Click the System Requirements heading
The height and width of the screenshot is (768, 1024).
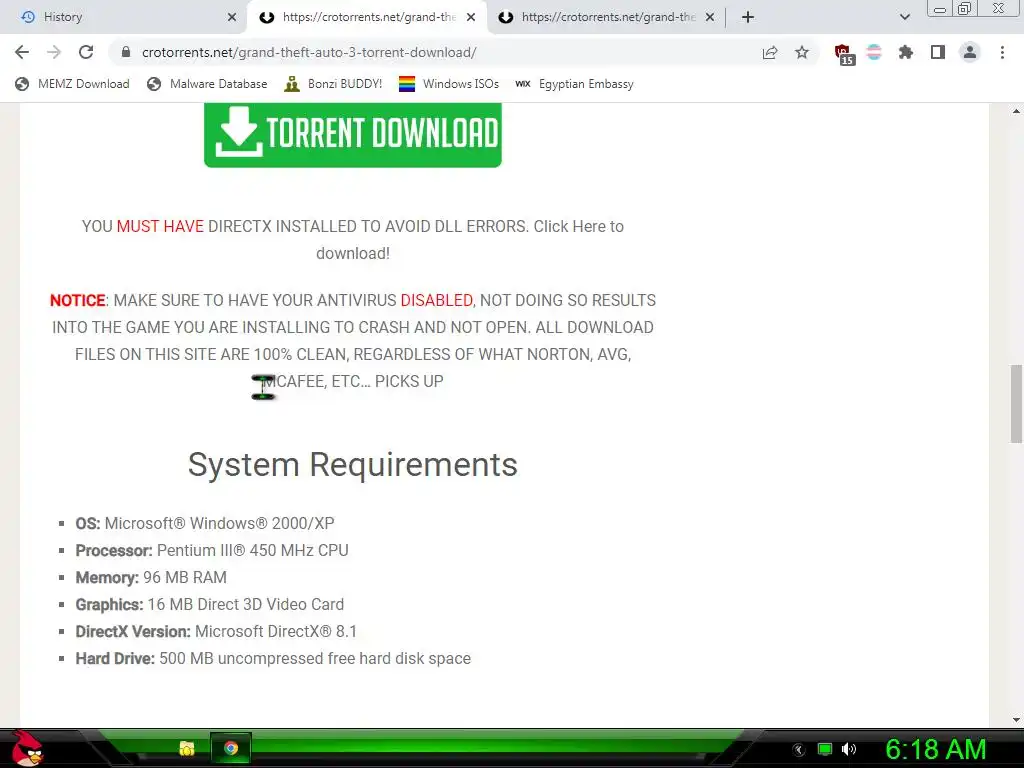pos(353,464)
